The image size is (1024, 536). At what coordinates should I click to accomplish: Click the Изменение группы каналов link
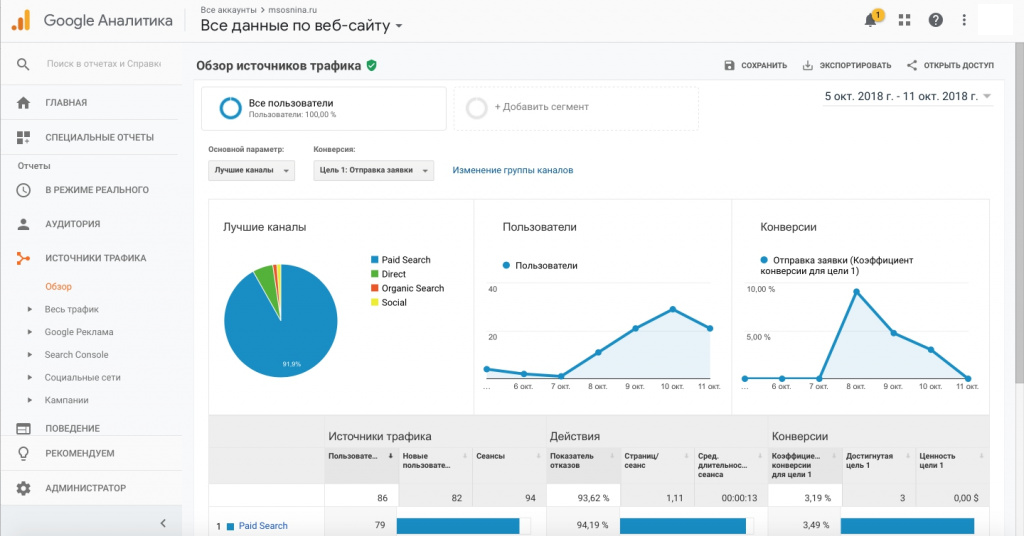coord(513,170)
